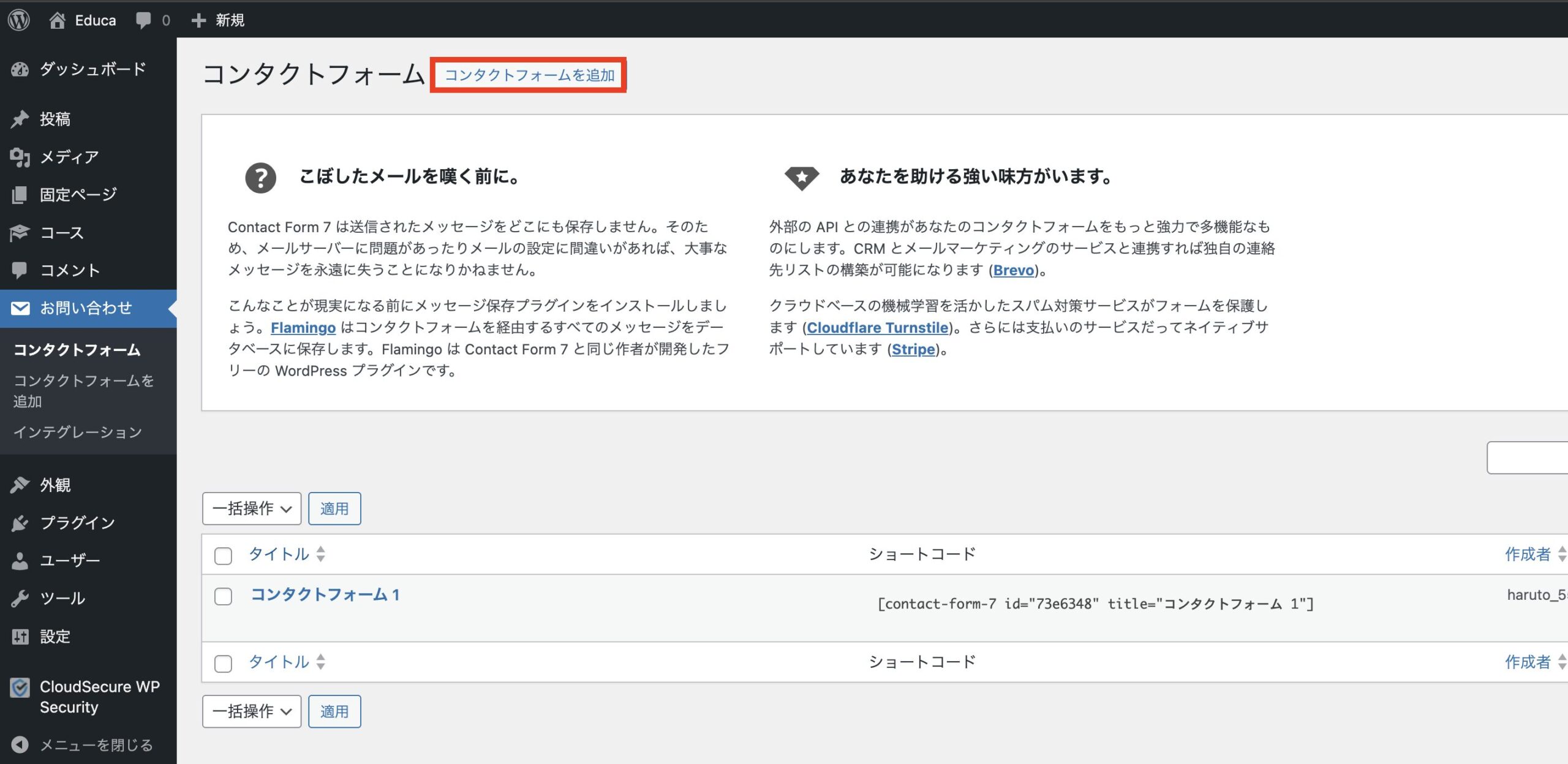Open ダッシュボード via its gauge icon
The width and height of the screenshot is (1568, 764).
pyautogui.click(x=20, y=69)
